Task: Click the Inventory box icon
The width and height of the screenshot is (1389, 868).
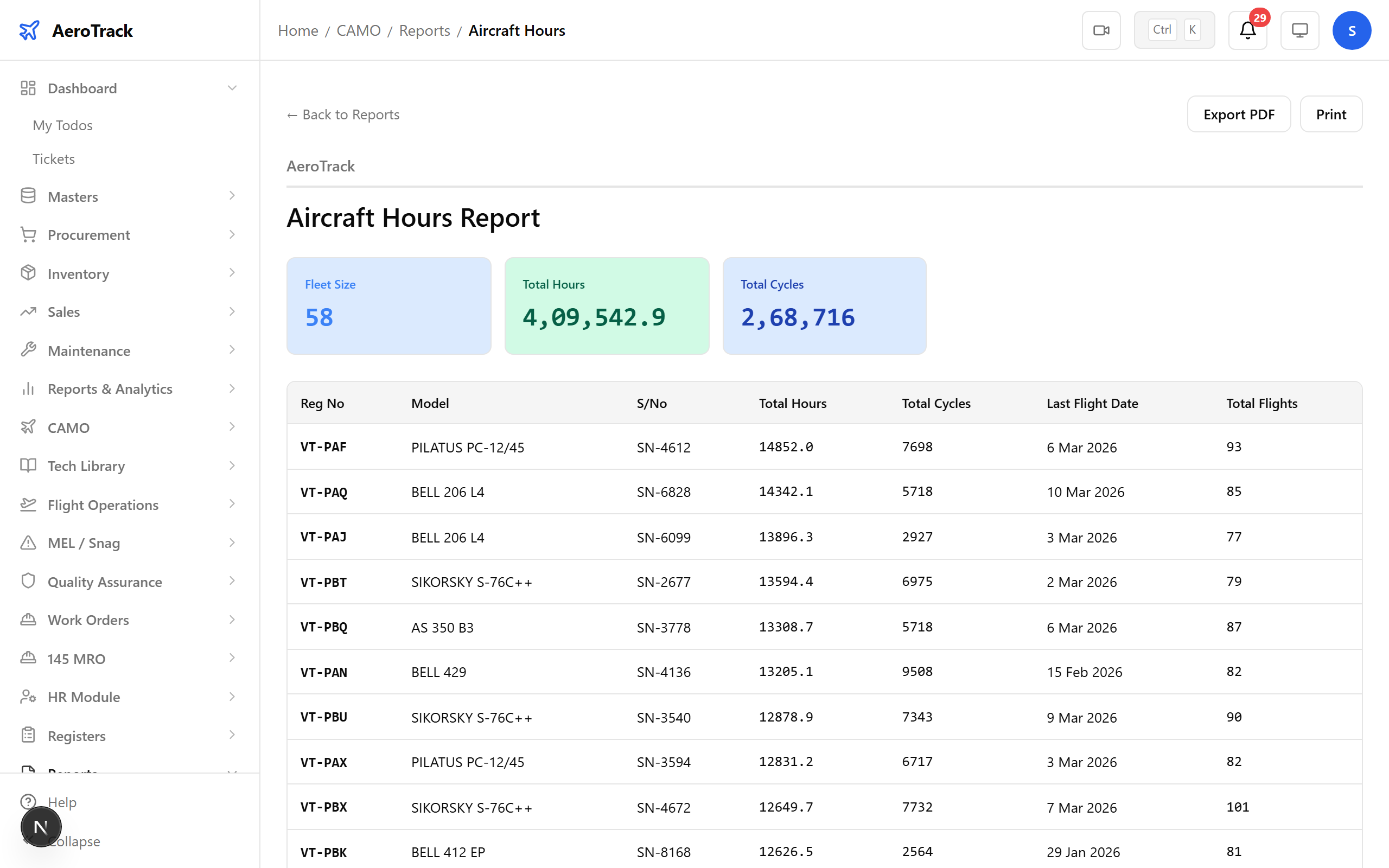Action: tap(28, 273)
